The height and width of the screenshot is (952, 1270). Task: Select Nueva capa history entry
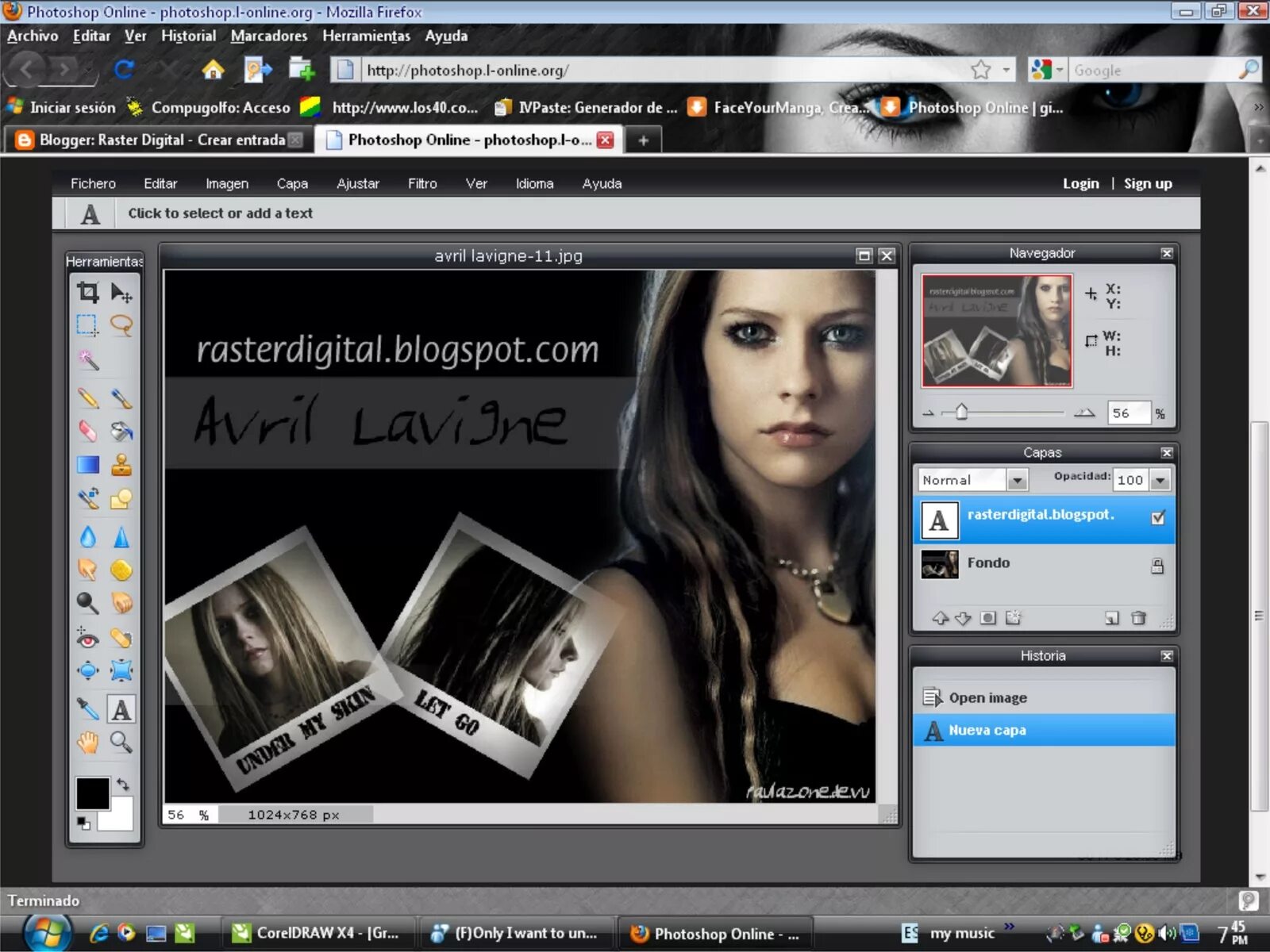pyautogui.click(x=1044, y=730)
